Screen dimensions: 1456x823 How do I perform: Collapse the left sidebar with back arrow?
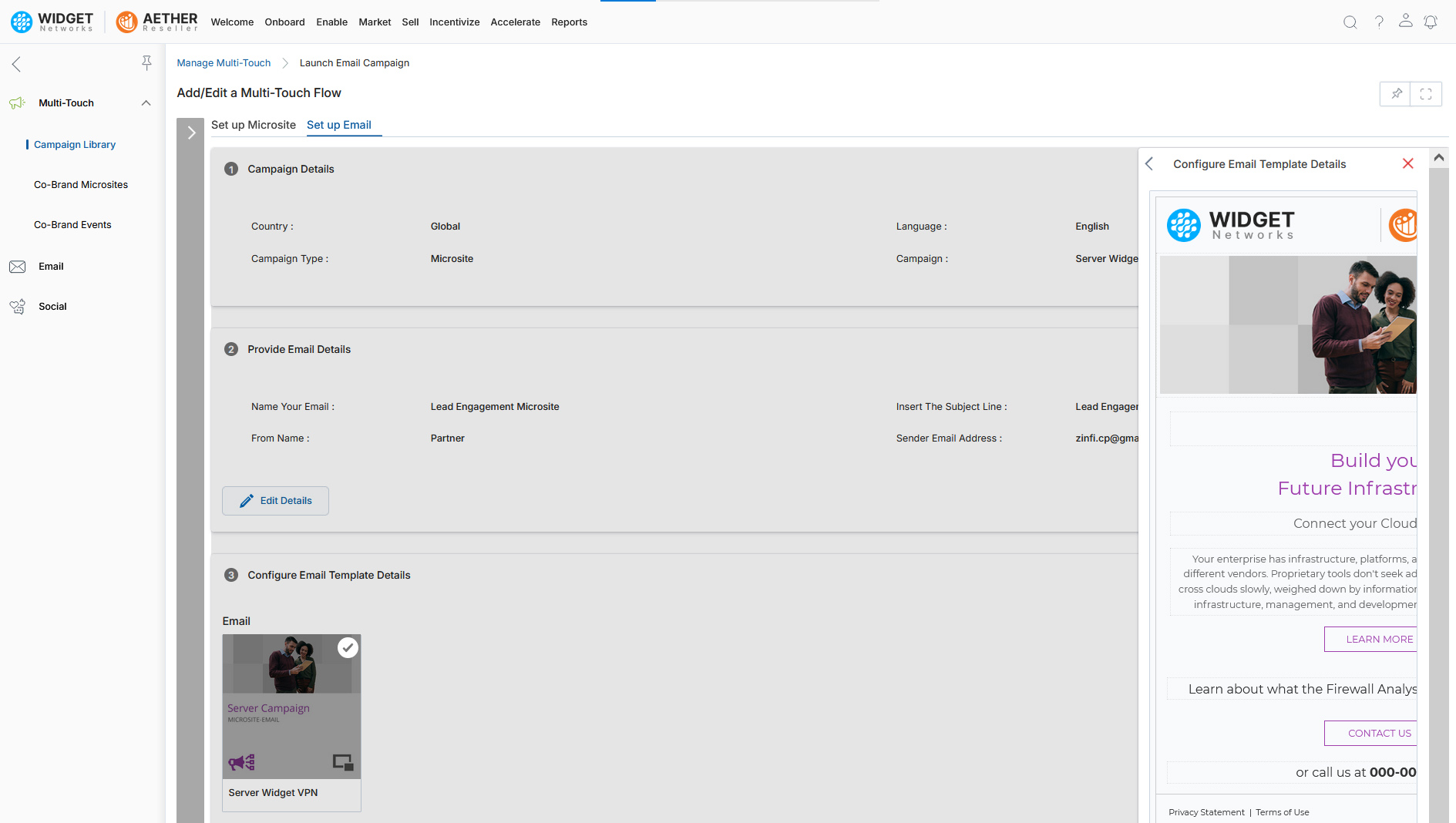pyautogui.click(x=16, y=64)
